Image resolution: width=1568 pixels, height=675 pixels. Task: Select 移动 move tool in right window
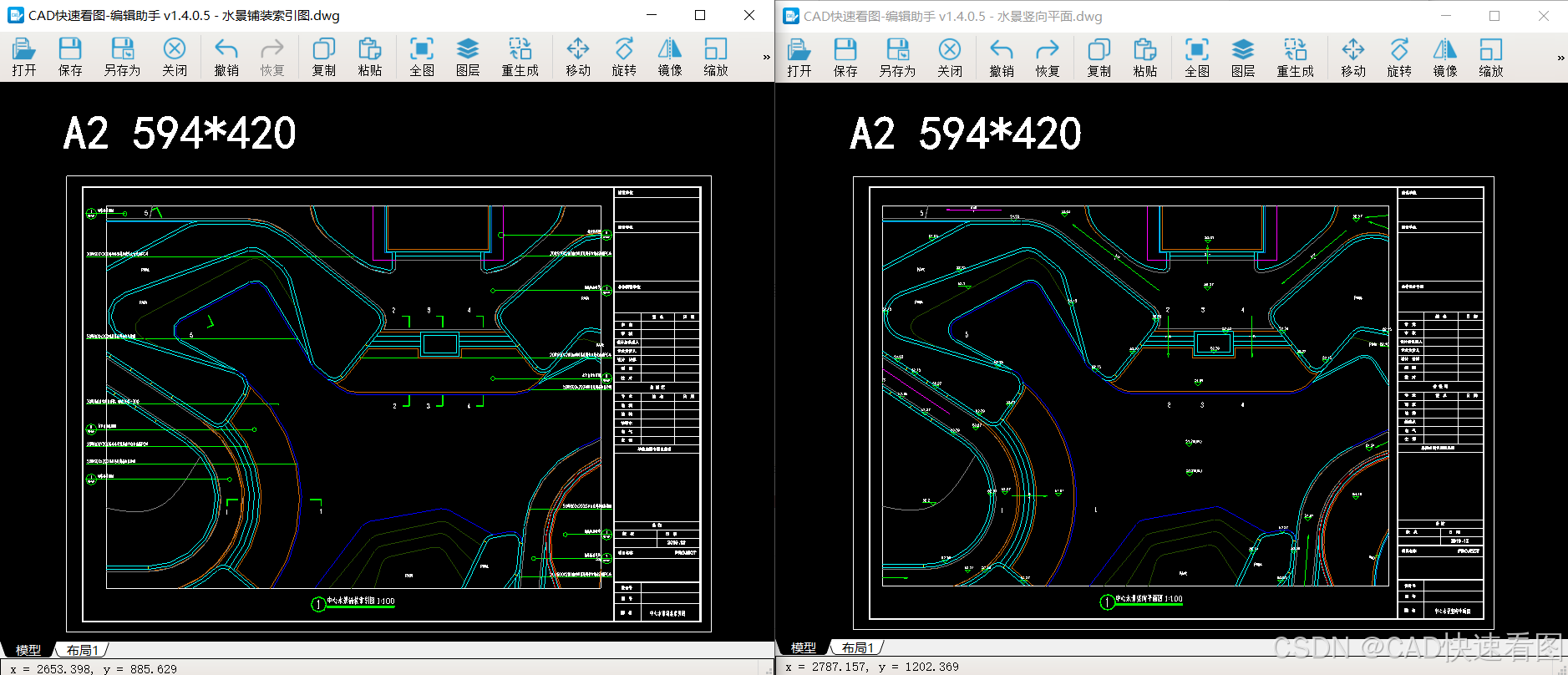(x=1353, y=58)
